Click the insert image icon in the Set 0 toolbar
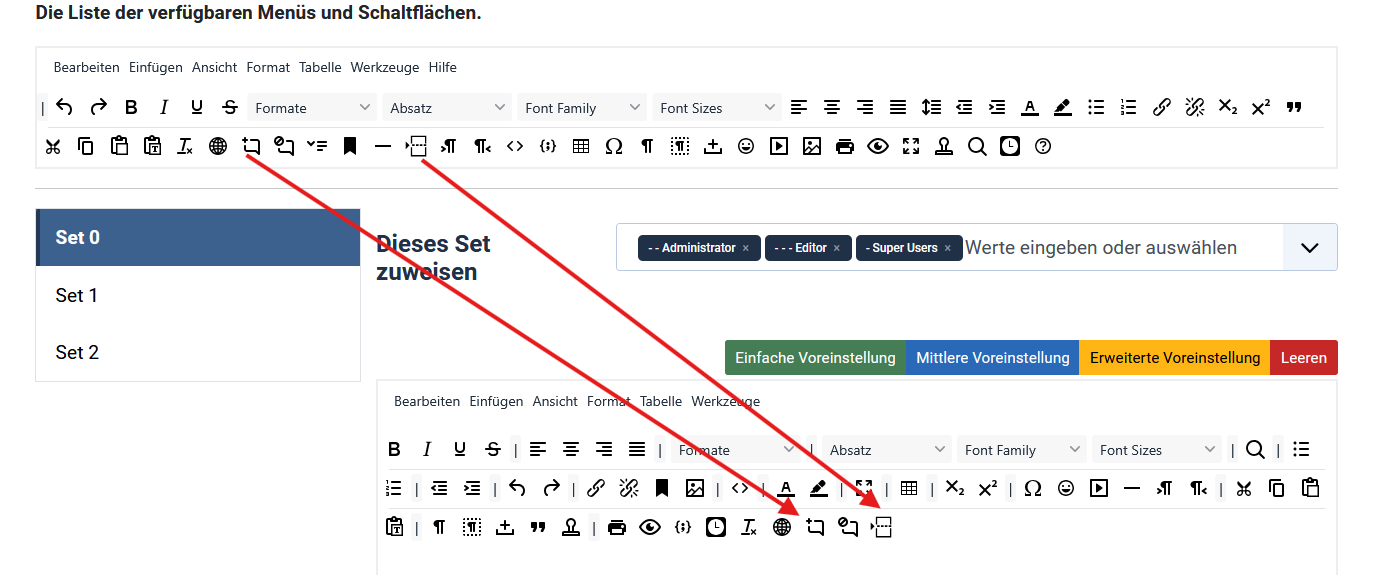Viewport: 1375px width, 575px height. click(x=695, y=488)
